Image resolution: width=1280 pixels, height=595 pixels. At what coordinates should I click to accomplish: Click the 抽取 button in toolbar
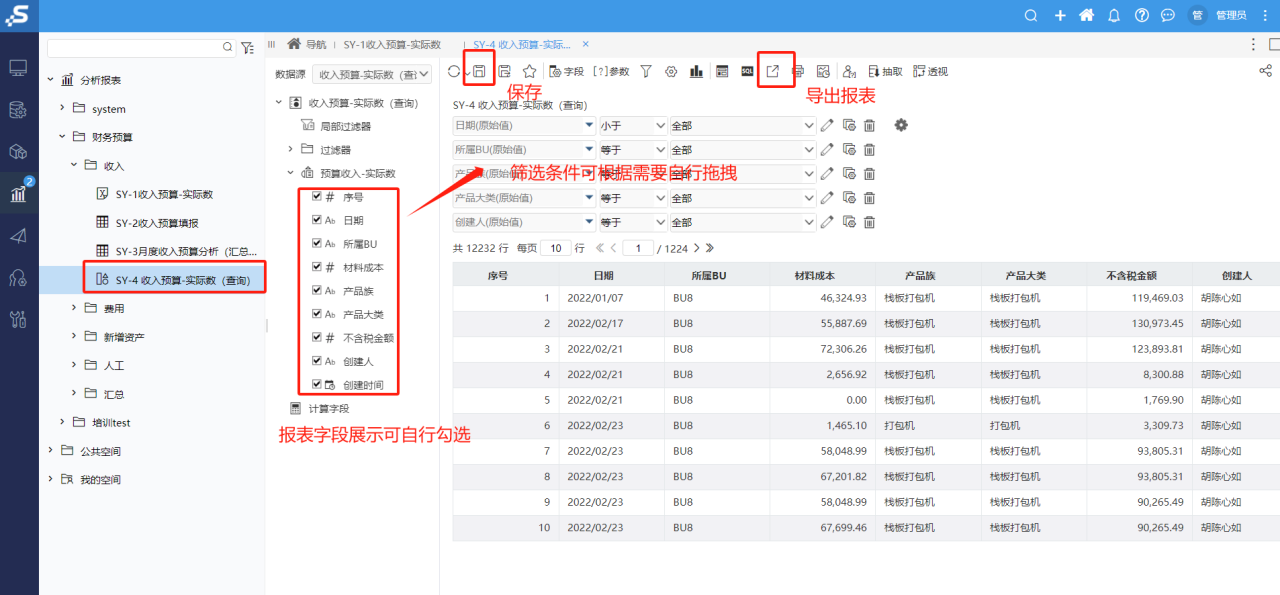[x=885, y=71]
